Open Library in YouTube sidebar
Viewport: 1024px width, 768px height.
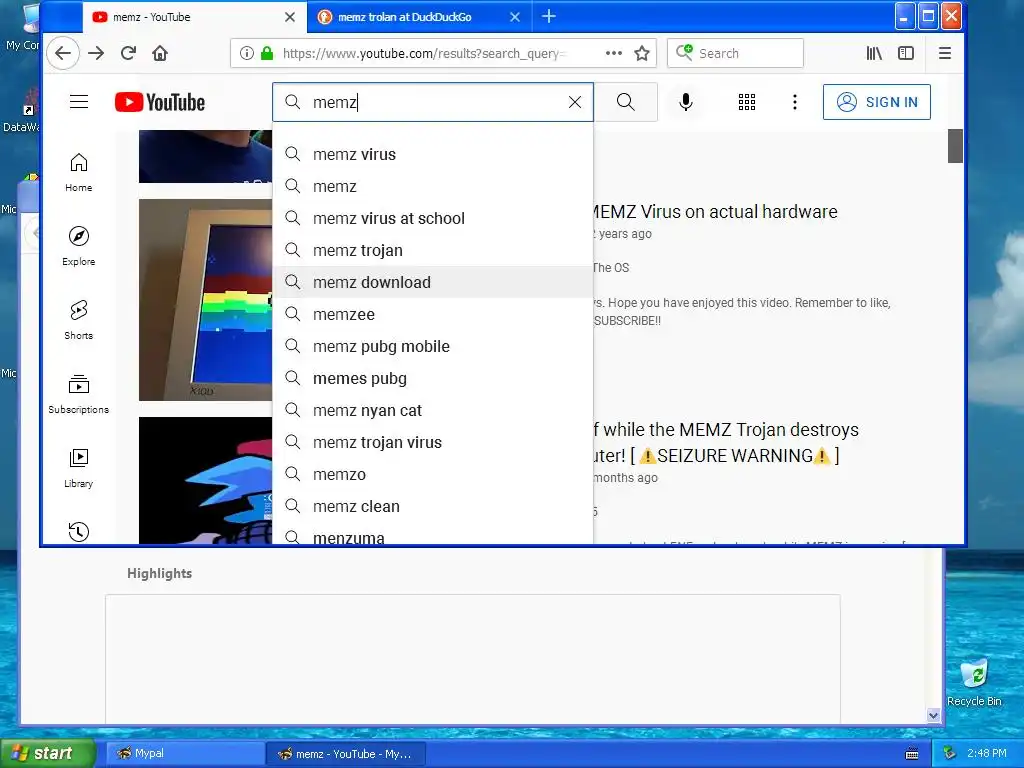[x=78, y=468]
